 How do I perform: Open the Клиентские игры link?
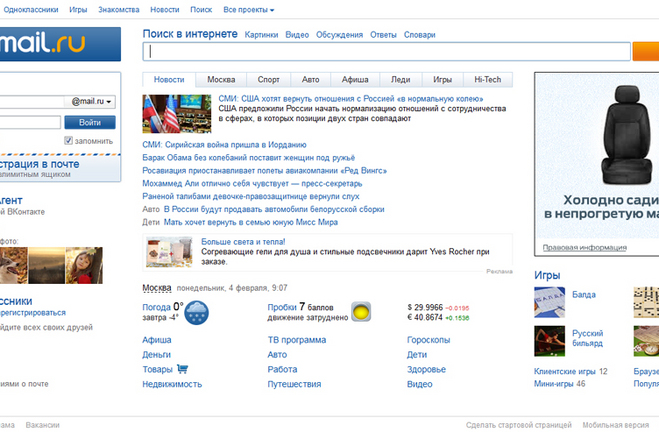click(565, 371)
